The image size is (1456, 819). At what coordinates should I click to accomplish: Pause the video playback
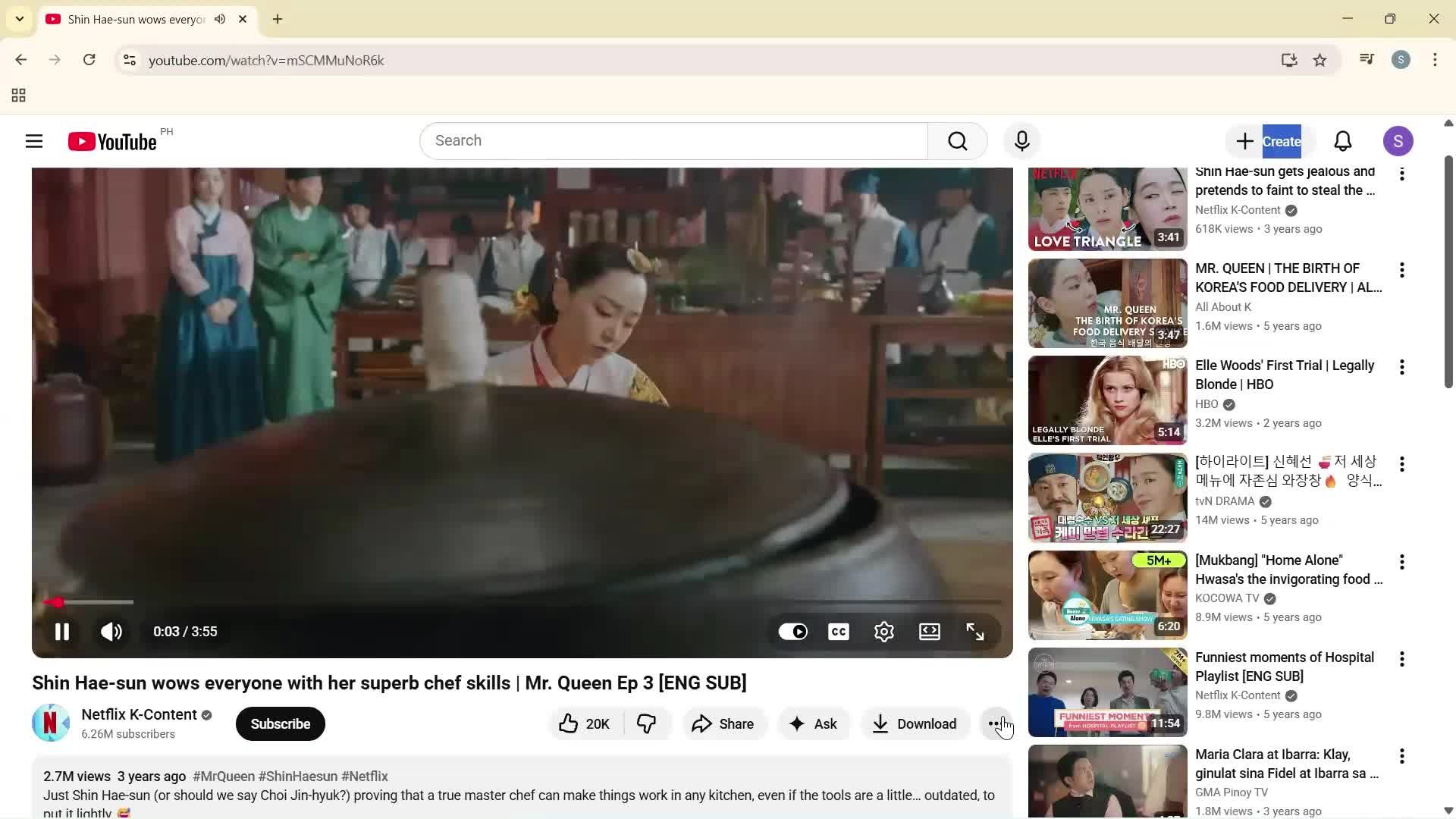tap(61, 631)
